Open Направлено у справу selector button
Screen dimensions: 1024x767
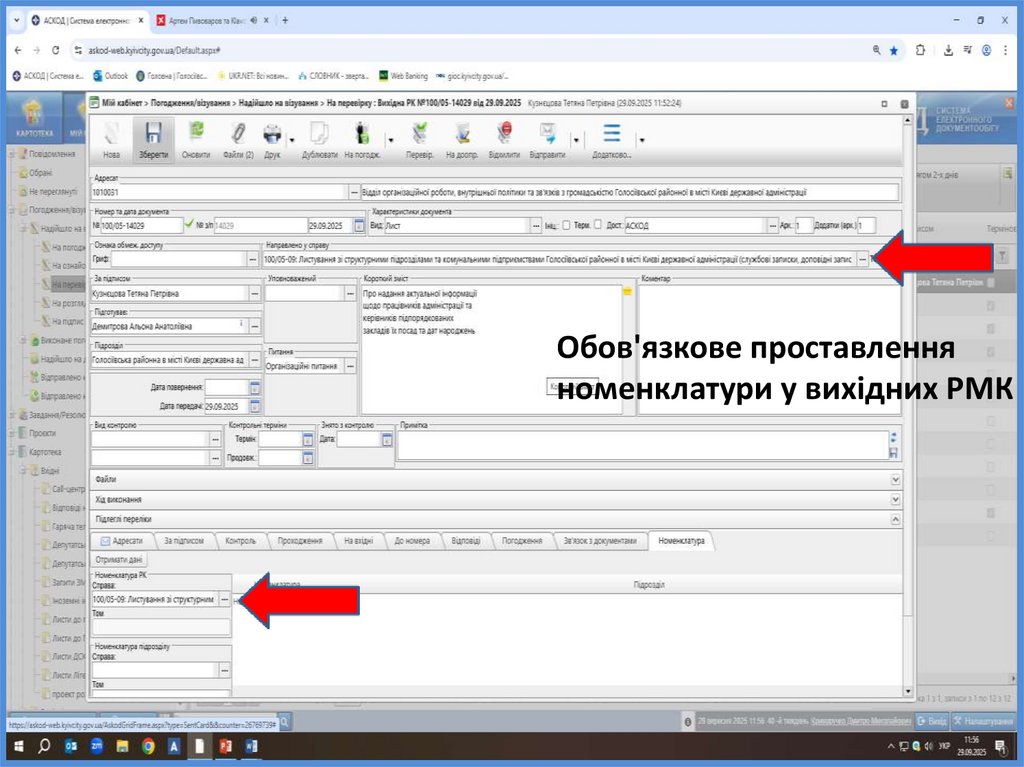tap(862, 259)
